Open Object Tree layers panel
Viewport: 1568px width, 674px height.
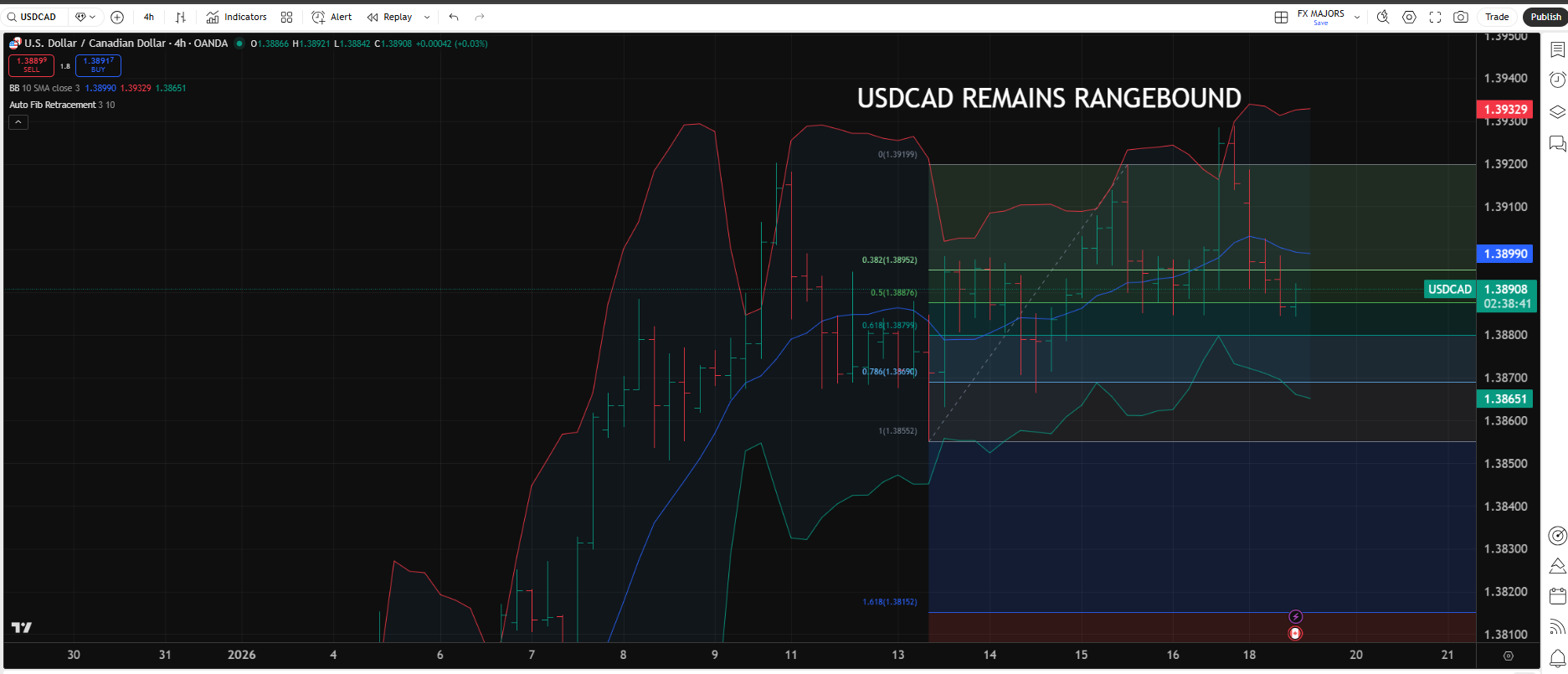[1557, 112]
